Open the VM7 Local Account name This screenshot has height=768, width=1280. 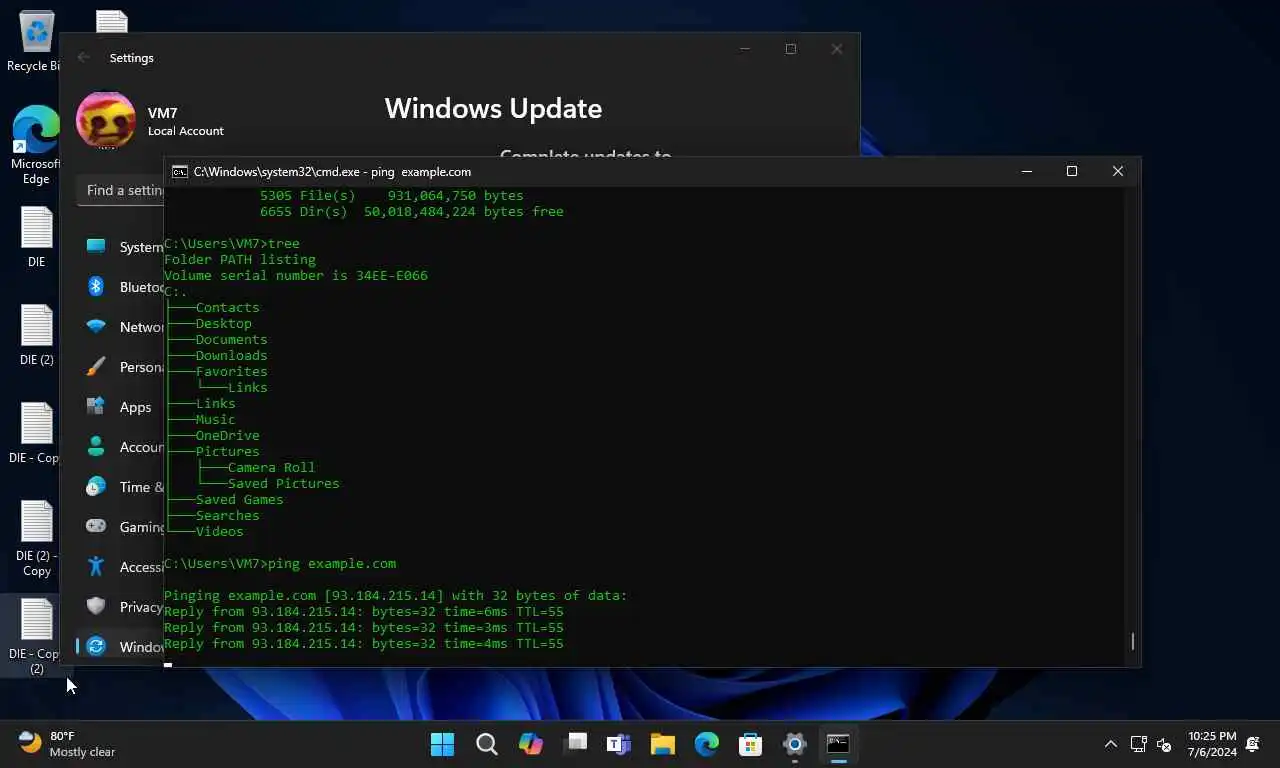(185, 122)
